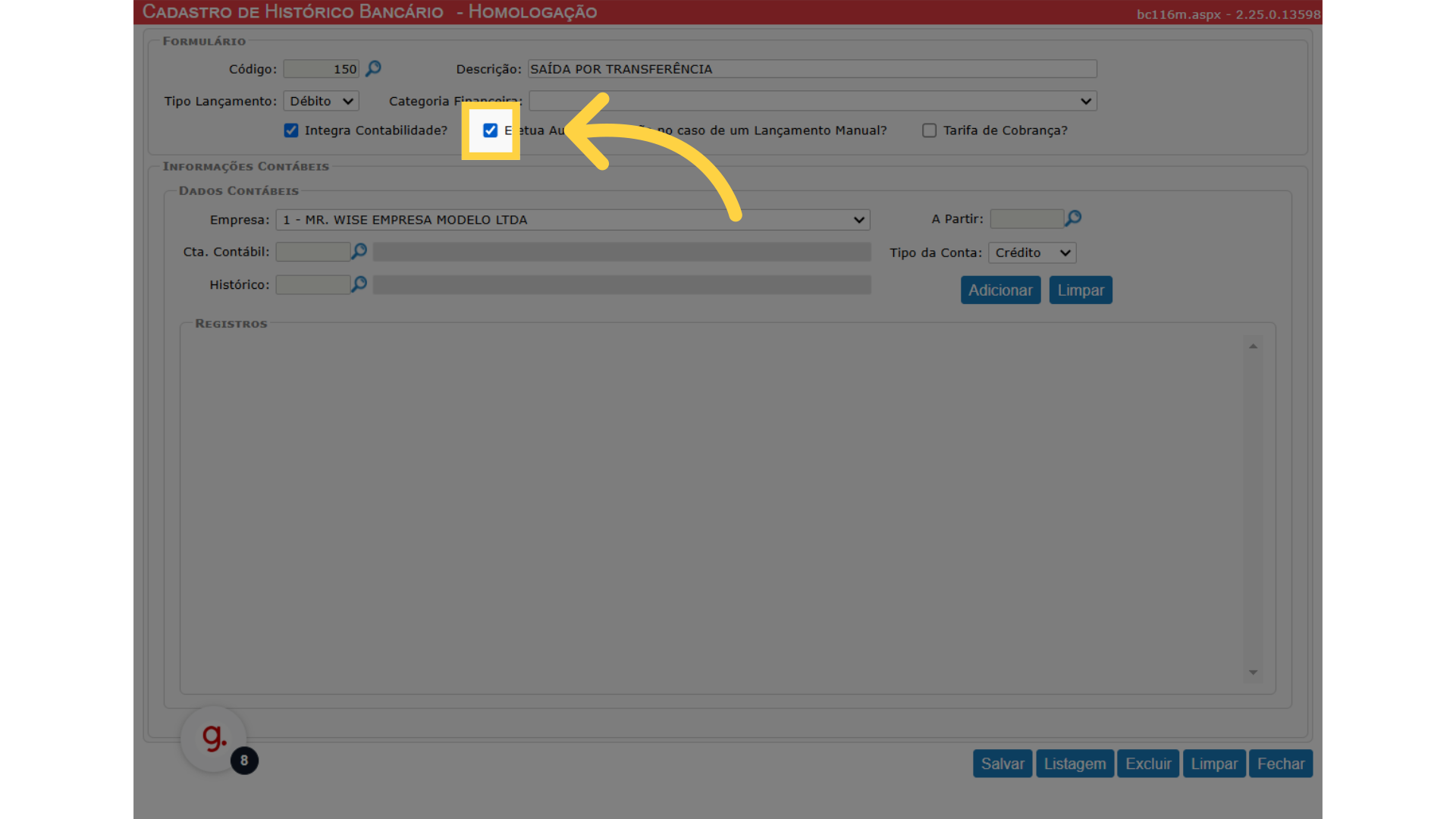
Task: Click the Registros list scrollbar track
Action: (1253, 508)
